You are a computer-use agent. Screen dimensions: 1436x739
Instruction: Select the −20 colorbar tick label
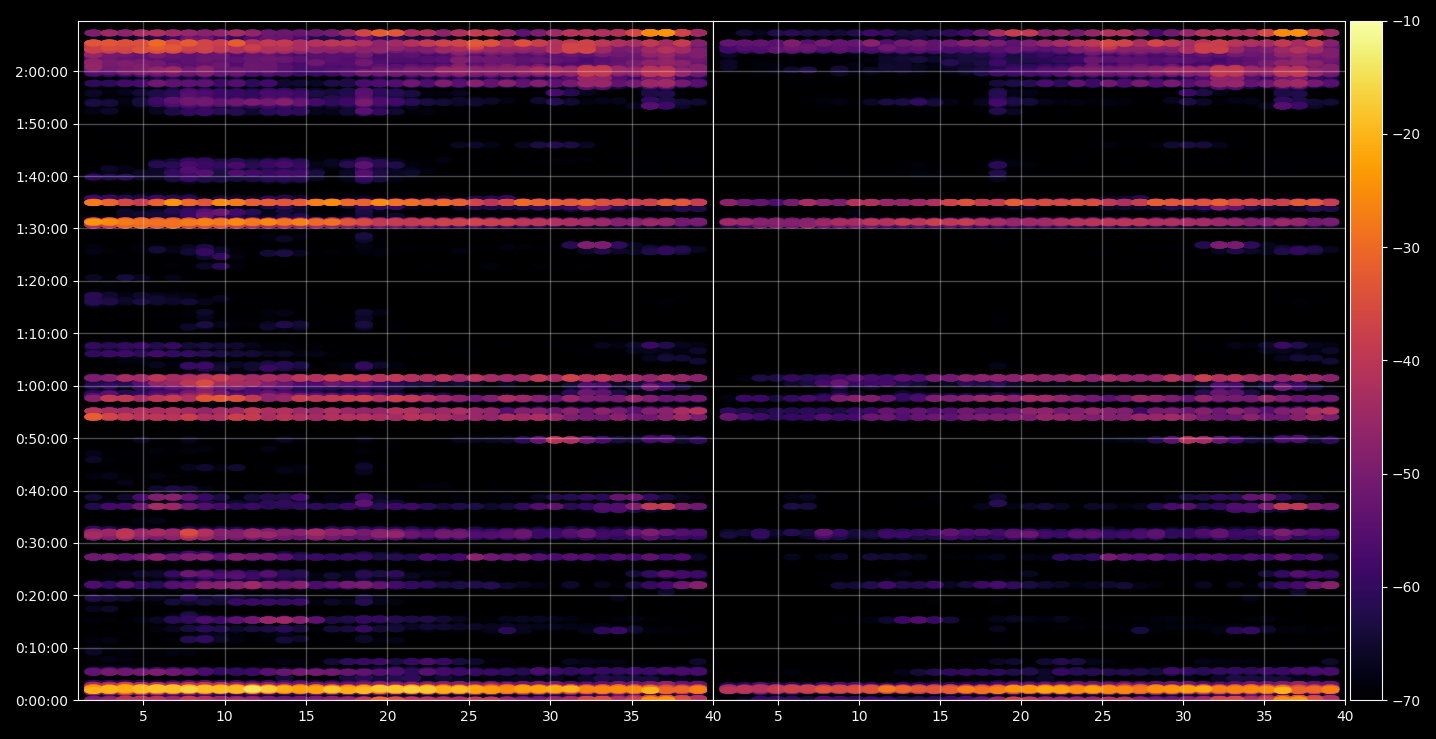1406,134
